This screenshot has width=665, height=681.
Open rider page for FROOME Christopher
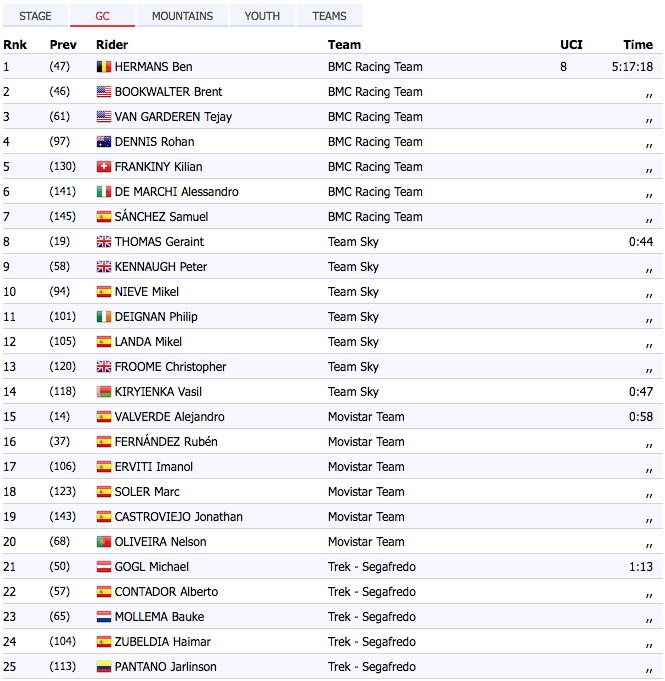(x=170, y=367)
